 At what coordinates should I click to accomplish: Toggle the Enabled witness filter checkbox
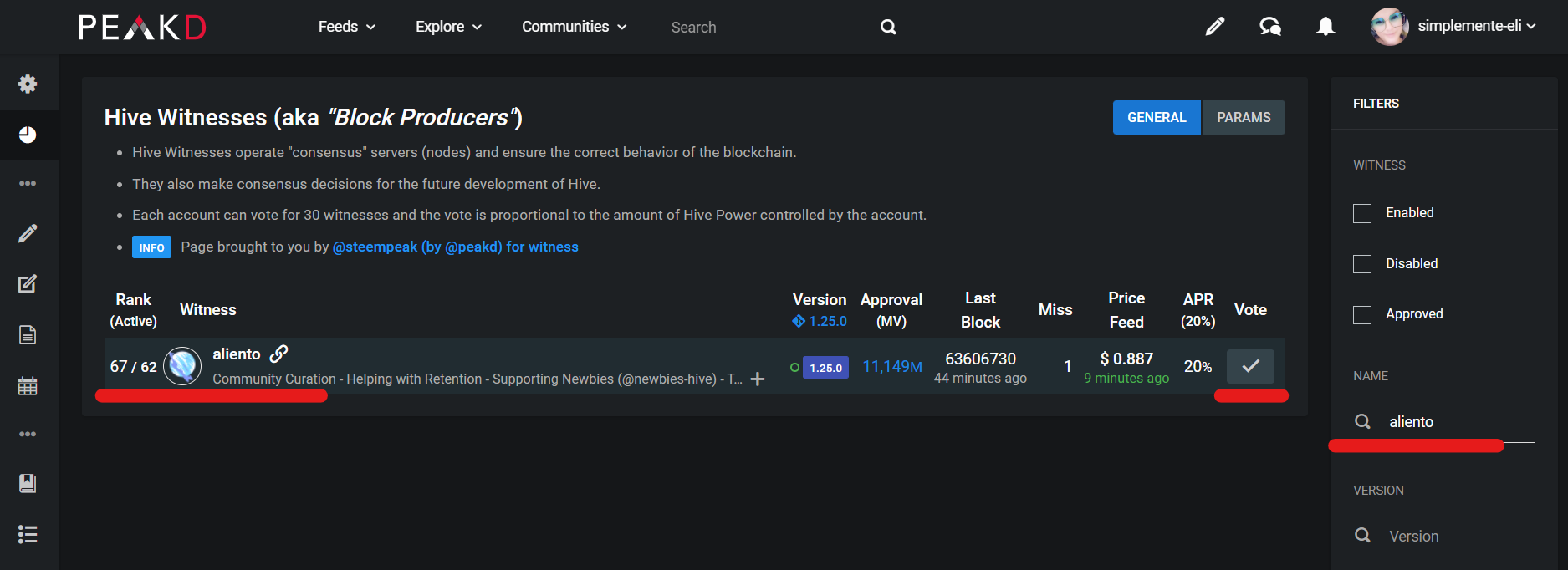[1362, 213]
